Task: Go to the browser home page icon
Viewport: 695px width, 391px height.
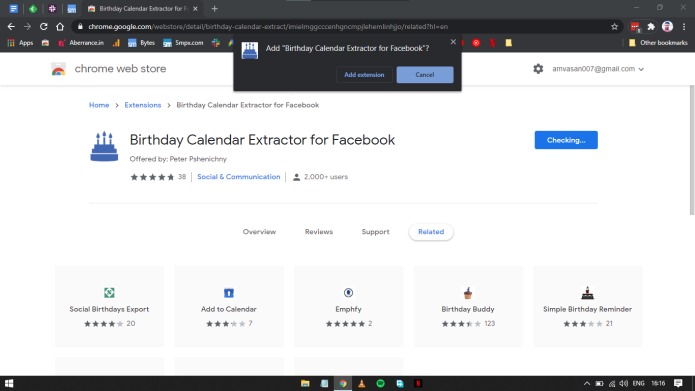Action: coord(60,27)
